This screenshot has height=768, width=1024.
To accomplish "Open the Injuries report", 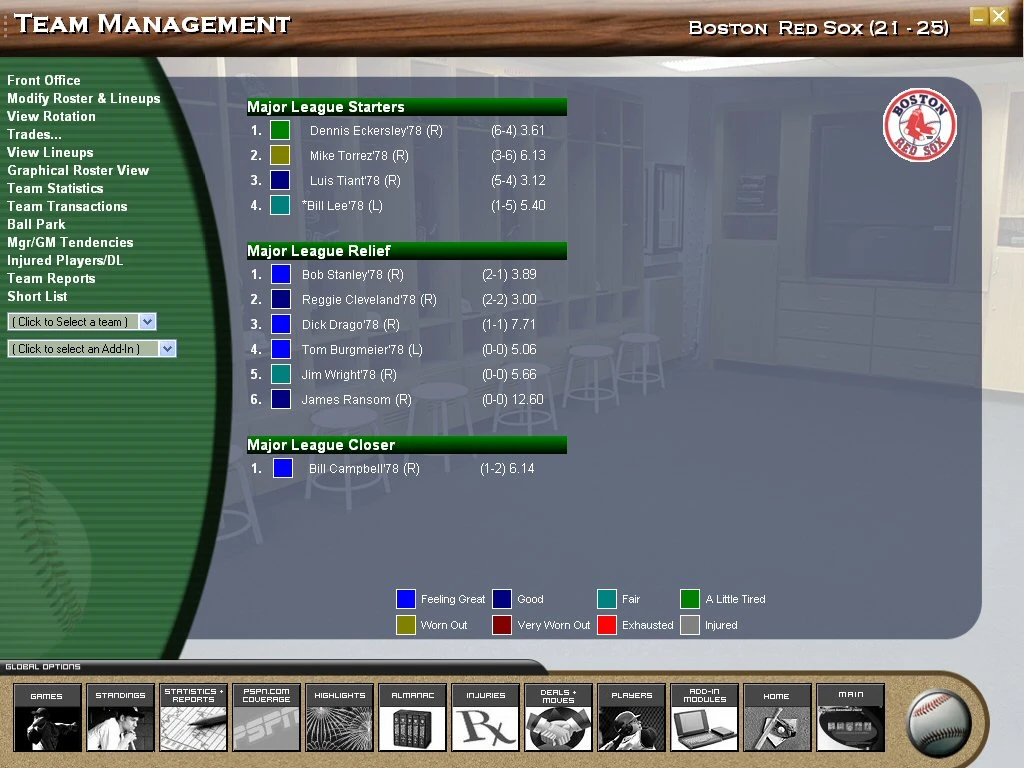I will point(486,717).
